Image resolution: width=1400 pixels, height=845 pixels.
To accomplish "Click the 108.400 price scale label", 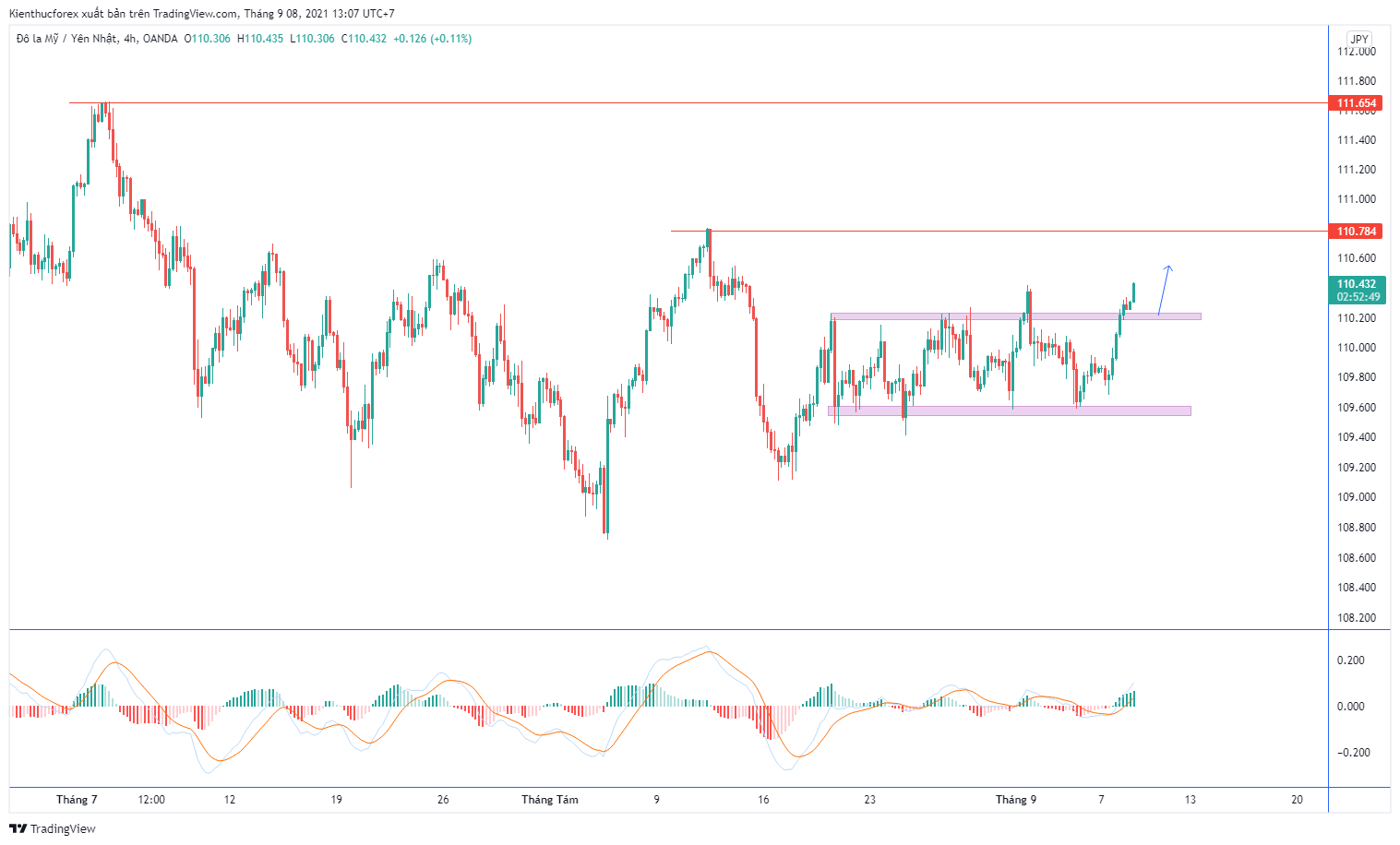I will 1356,588.
